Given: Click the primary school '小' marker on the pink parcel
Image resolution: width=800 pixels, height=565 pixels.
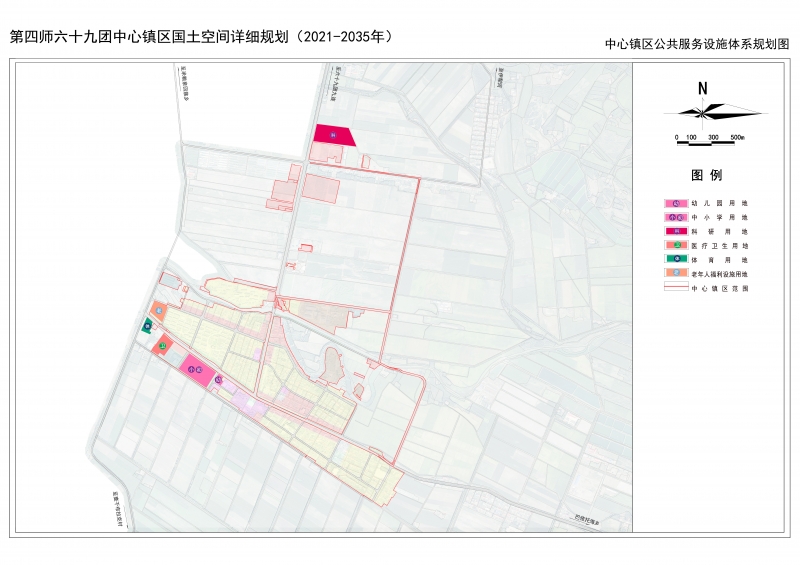Looking at the screenshot, I should tap(191, 369).
